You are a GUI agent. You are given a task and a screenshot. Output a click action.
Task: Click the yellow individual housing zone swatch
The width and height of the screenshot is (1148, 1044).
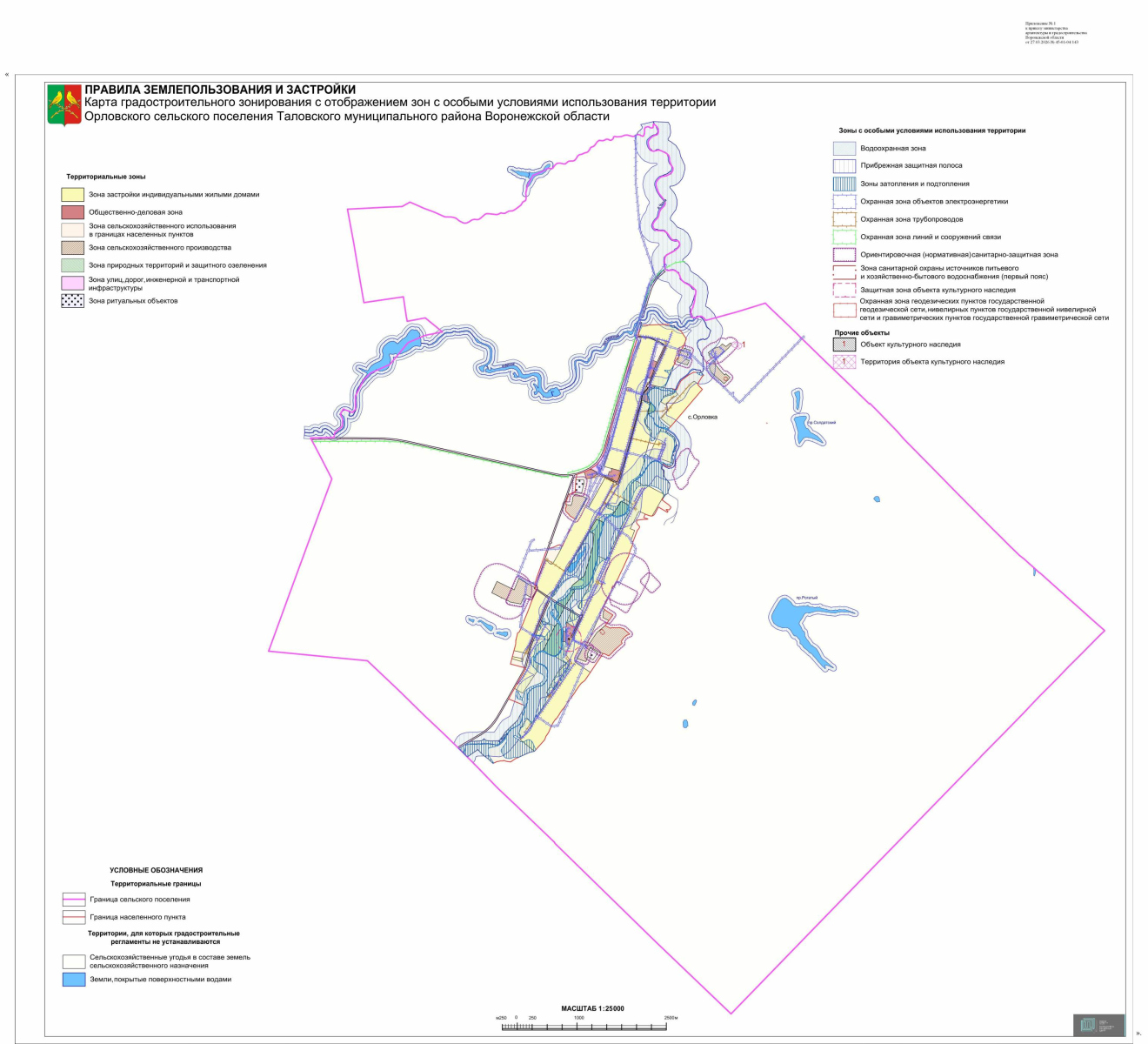pos(72,195)
